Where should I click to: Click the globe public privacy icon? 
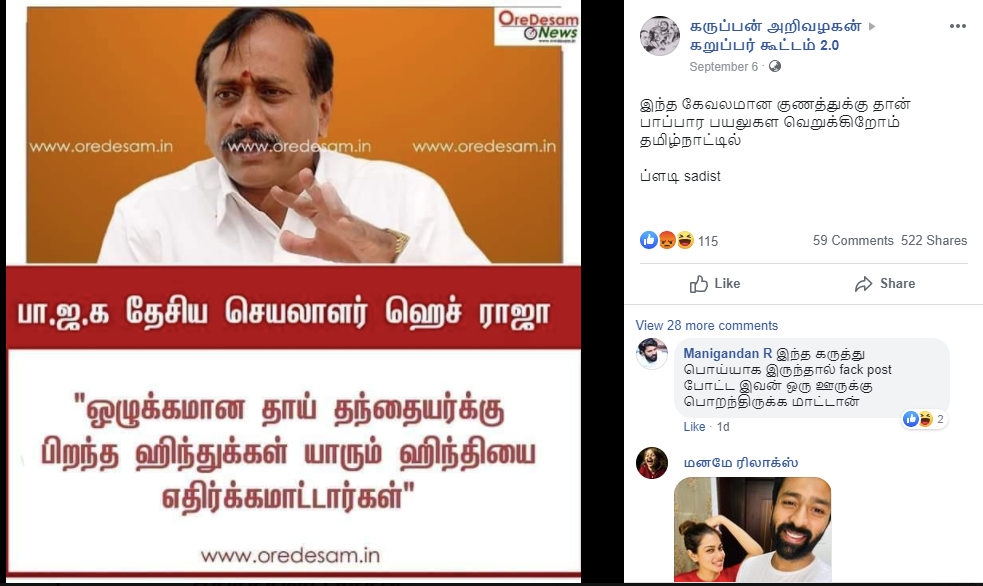(775, 66)
